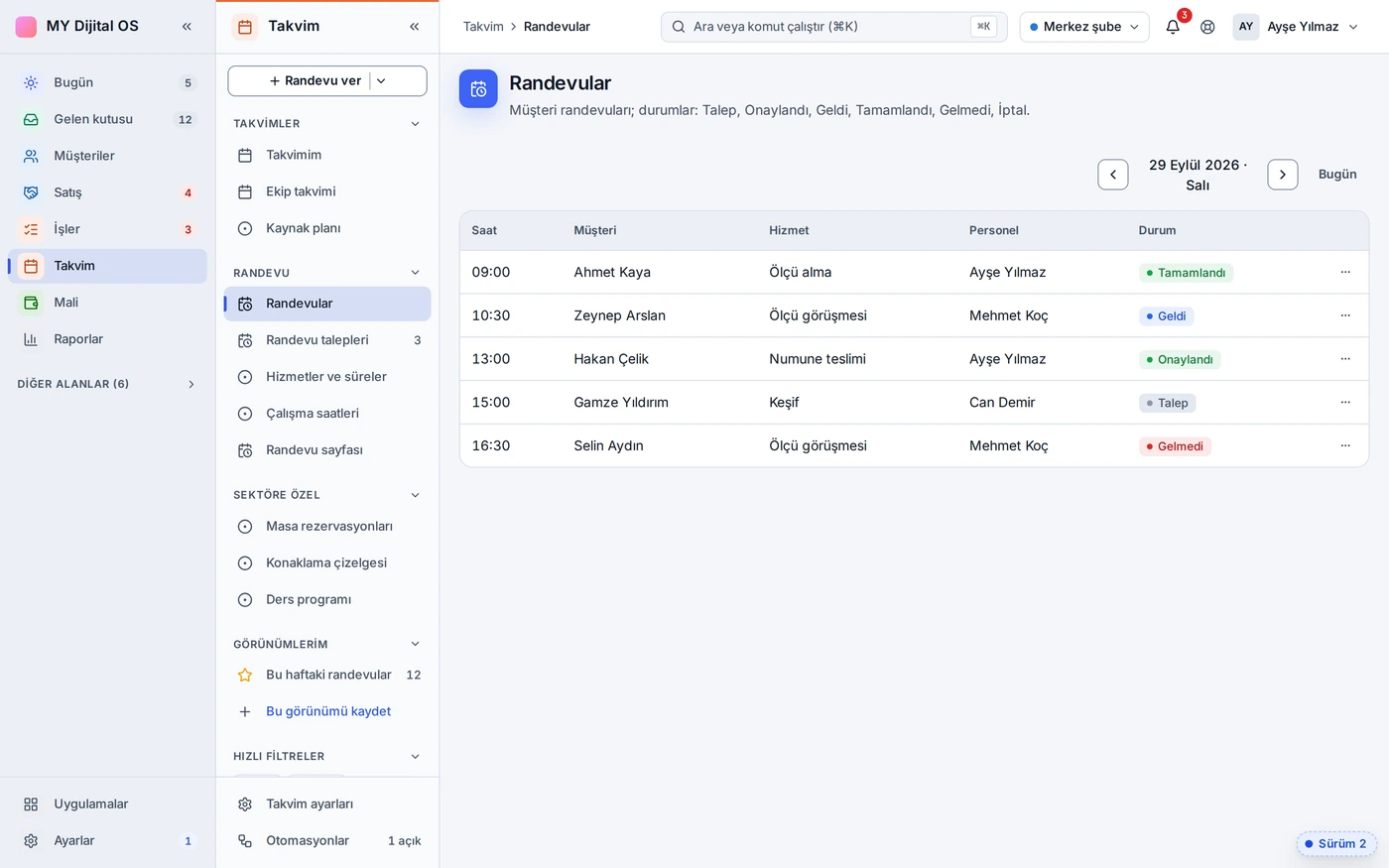Click the Sürüm 2 version badge
The image size is (1389, 868).
pos(1336,844)
